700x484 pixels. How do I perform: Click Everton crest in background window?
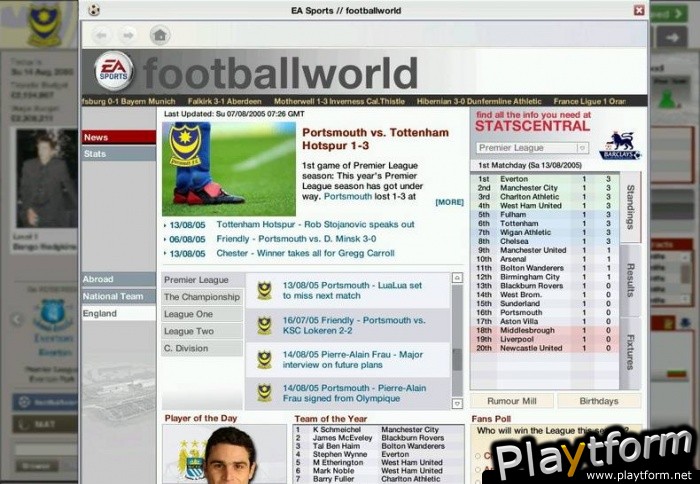(x=53, y=315)
